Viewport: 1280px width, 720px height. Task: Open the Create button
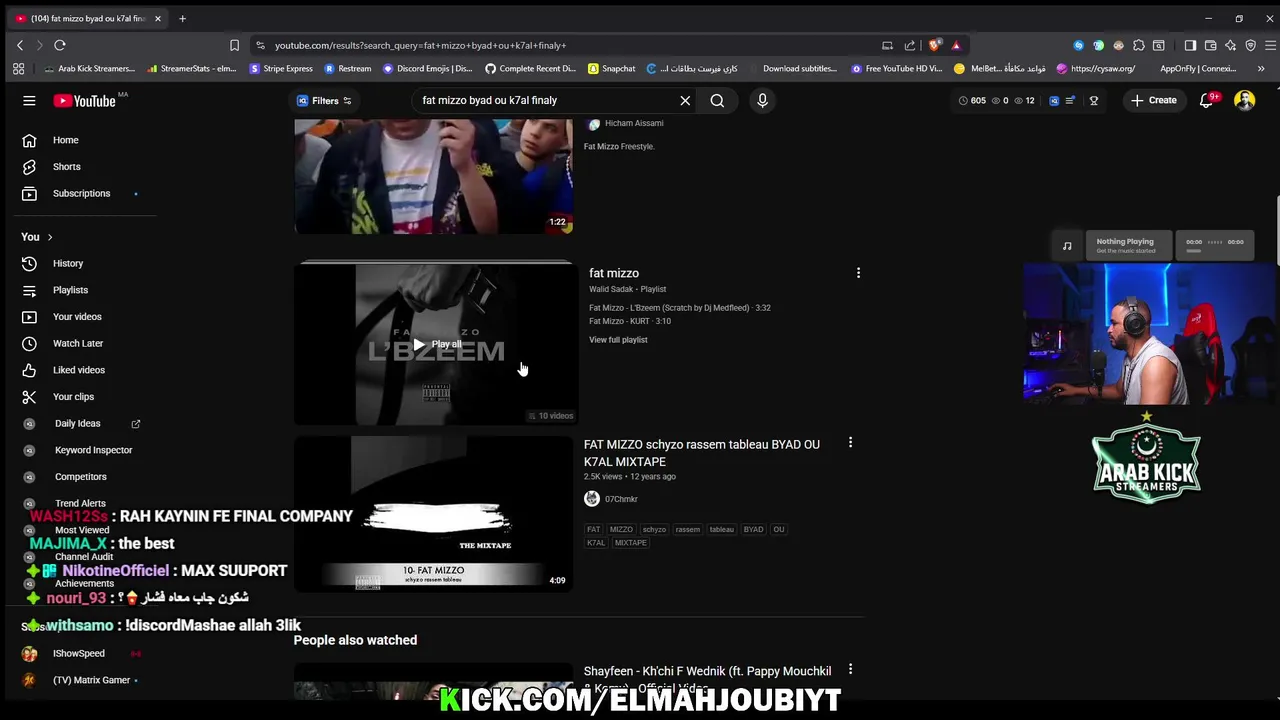pos(1154,100)
